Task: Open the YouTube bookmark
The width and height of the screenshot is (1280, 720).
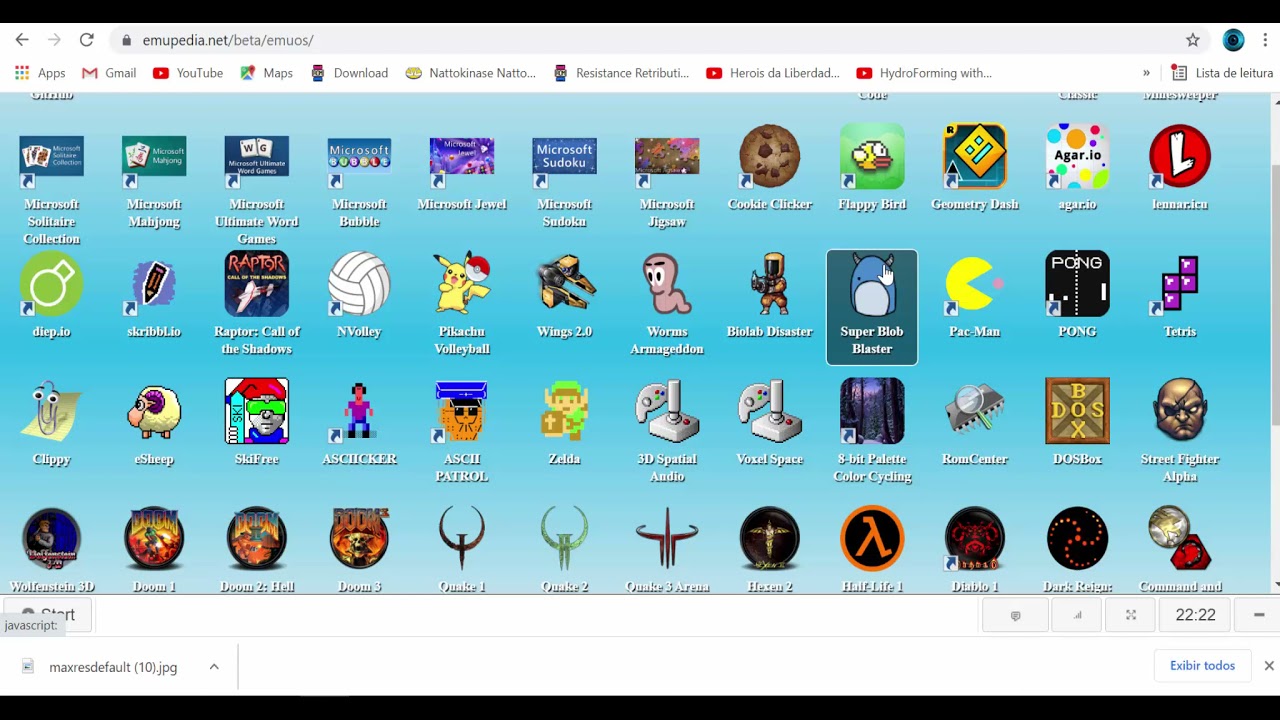Action: (x=188, y=73)
